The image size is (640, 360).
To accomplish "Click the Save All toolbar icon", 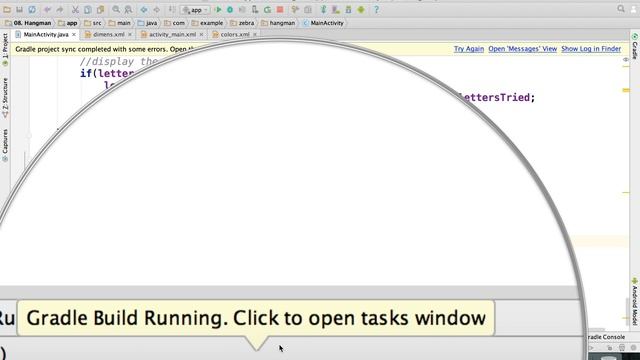I will 19,9.
